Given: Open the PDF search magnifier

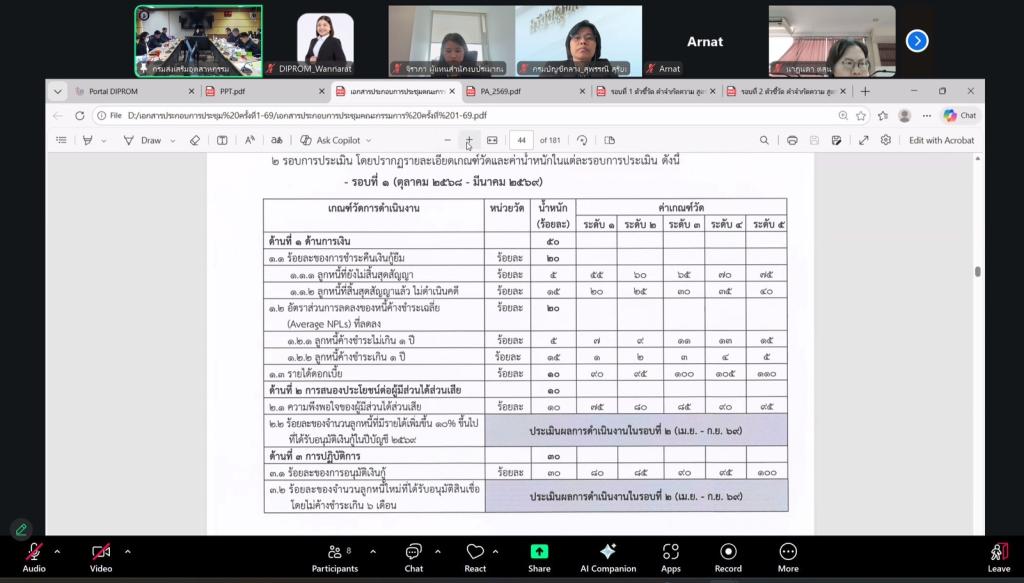Looking at the screenshot, I should tap(764, 140).
